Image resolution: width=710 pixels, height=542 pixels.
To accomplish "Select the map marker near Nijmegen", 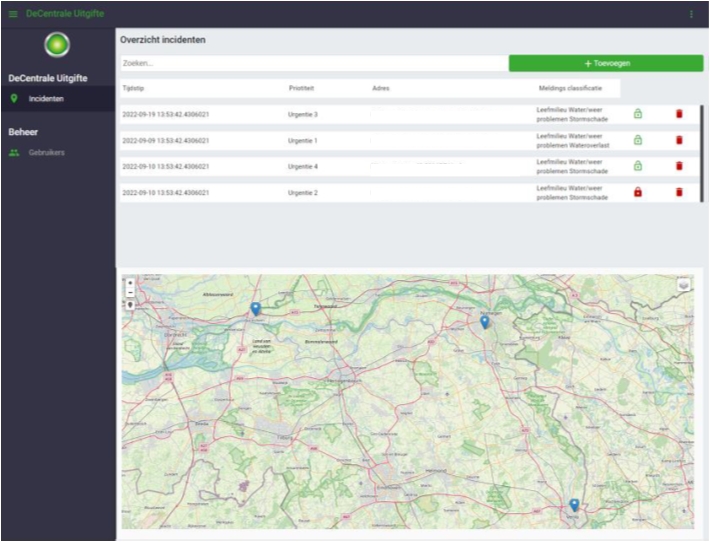I will coord(485,322).
